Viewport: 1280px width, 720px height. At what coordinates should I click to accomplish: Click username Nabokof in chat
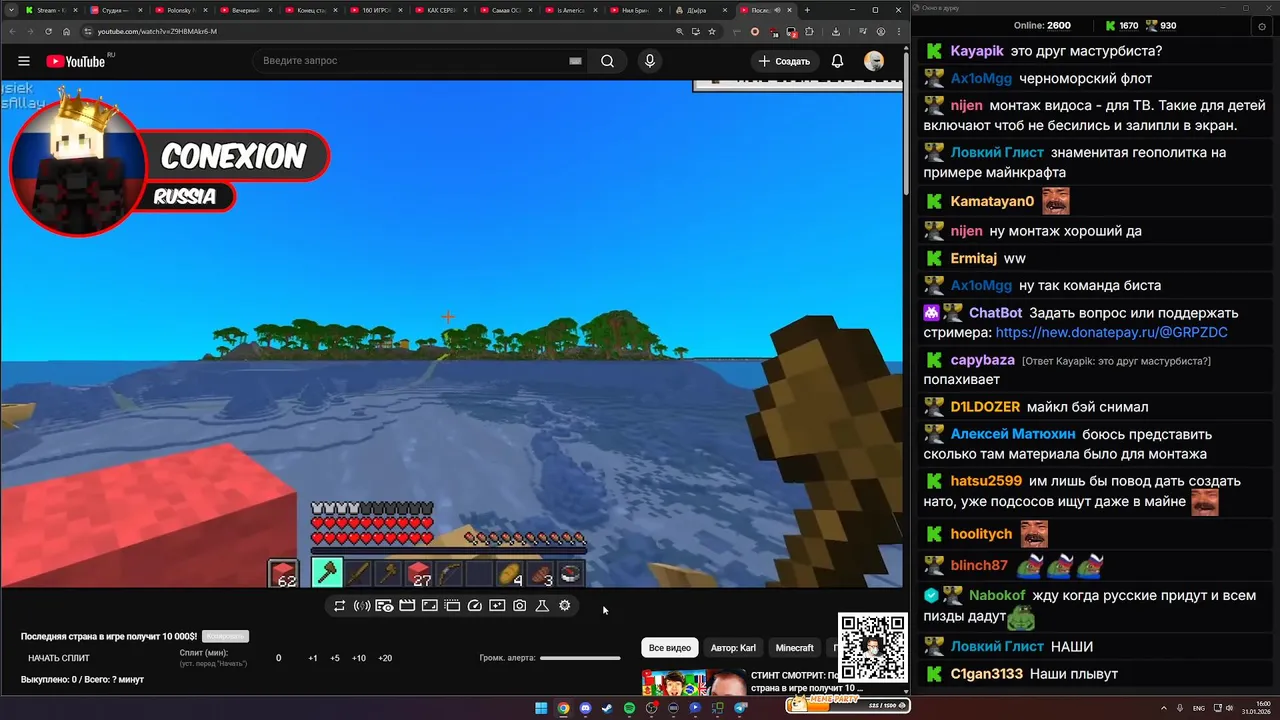click(997, 595)
